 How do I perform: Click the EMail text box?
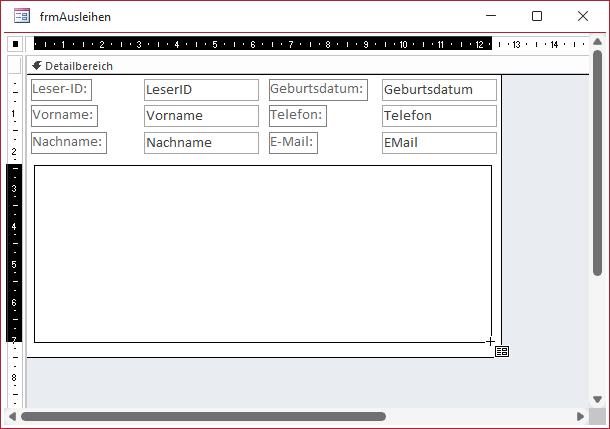click(x=439, y=143)
